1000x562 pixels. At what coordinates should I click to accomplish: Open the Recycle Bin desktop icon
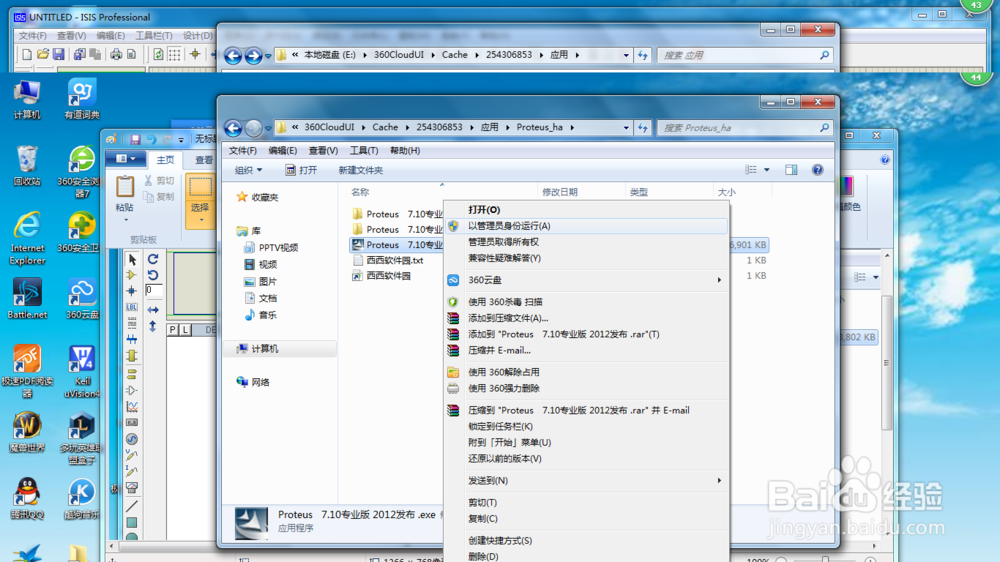pyautogui.click(x=27, y=166)
